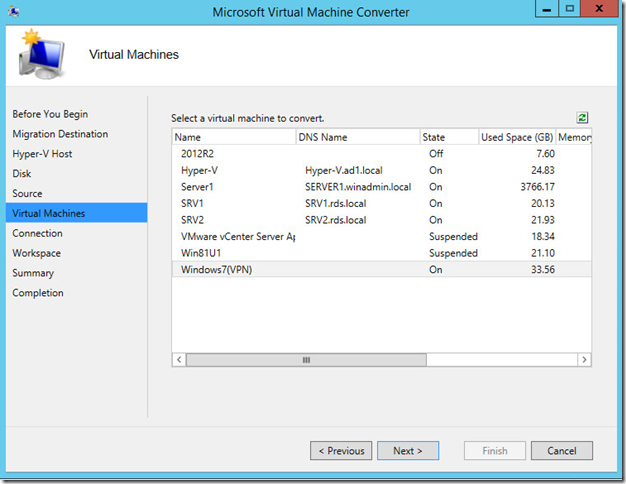The height and width of the screenshot is (484, 626).
Task: Click the 33.56 used space value
Action: point(543,270)
